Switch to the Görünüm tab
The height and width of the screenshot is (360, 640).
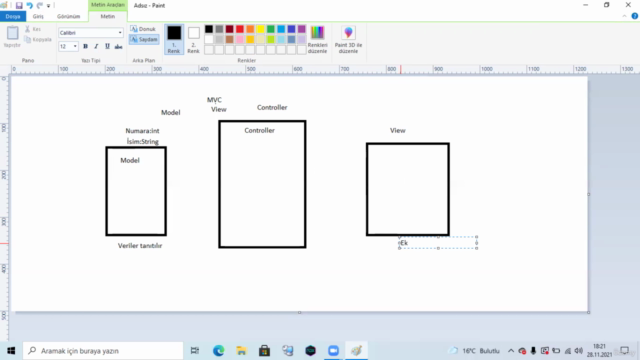coord(69,16)
